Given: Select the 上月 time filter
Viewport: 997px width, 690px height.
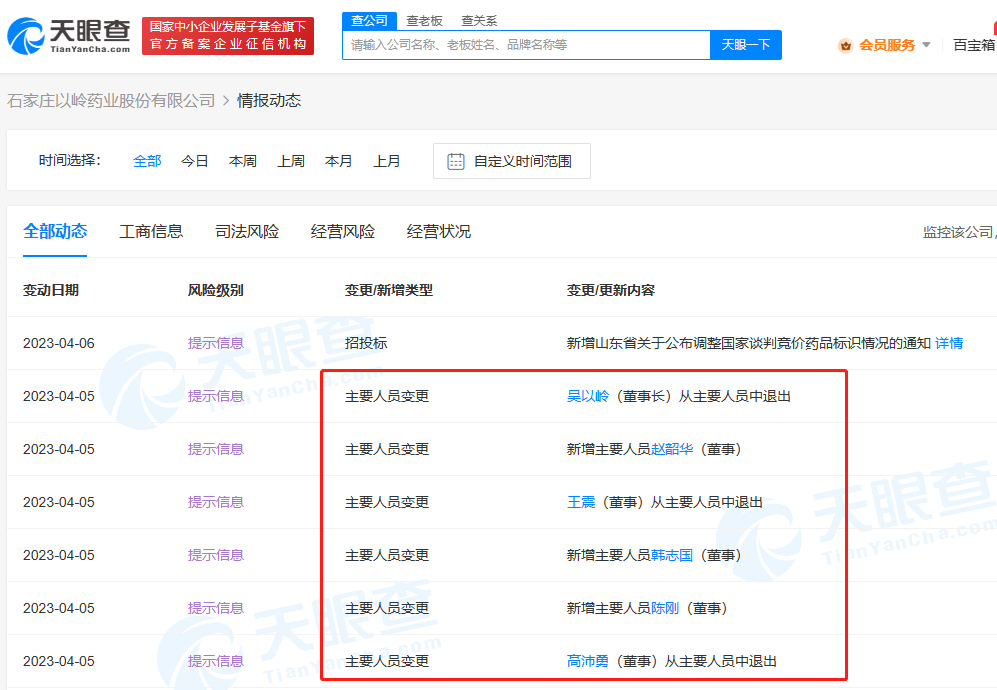Looking at the screenshot, I should (387, 162).
